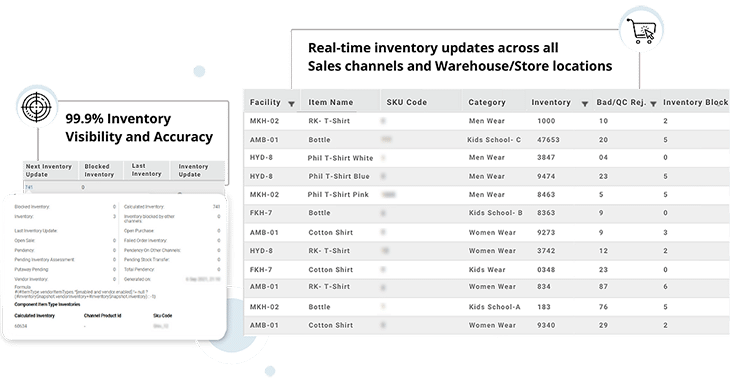
Task: Click the Putaway Pending label
Action: tap(31, 270)
